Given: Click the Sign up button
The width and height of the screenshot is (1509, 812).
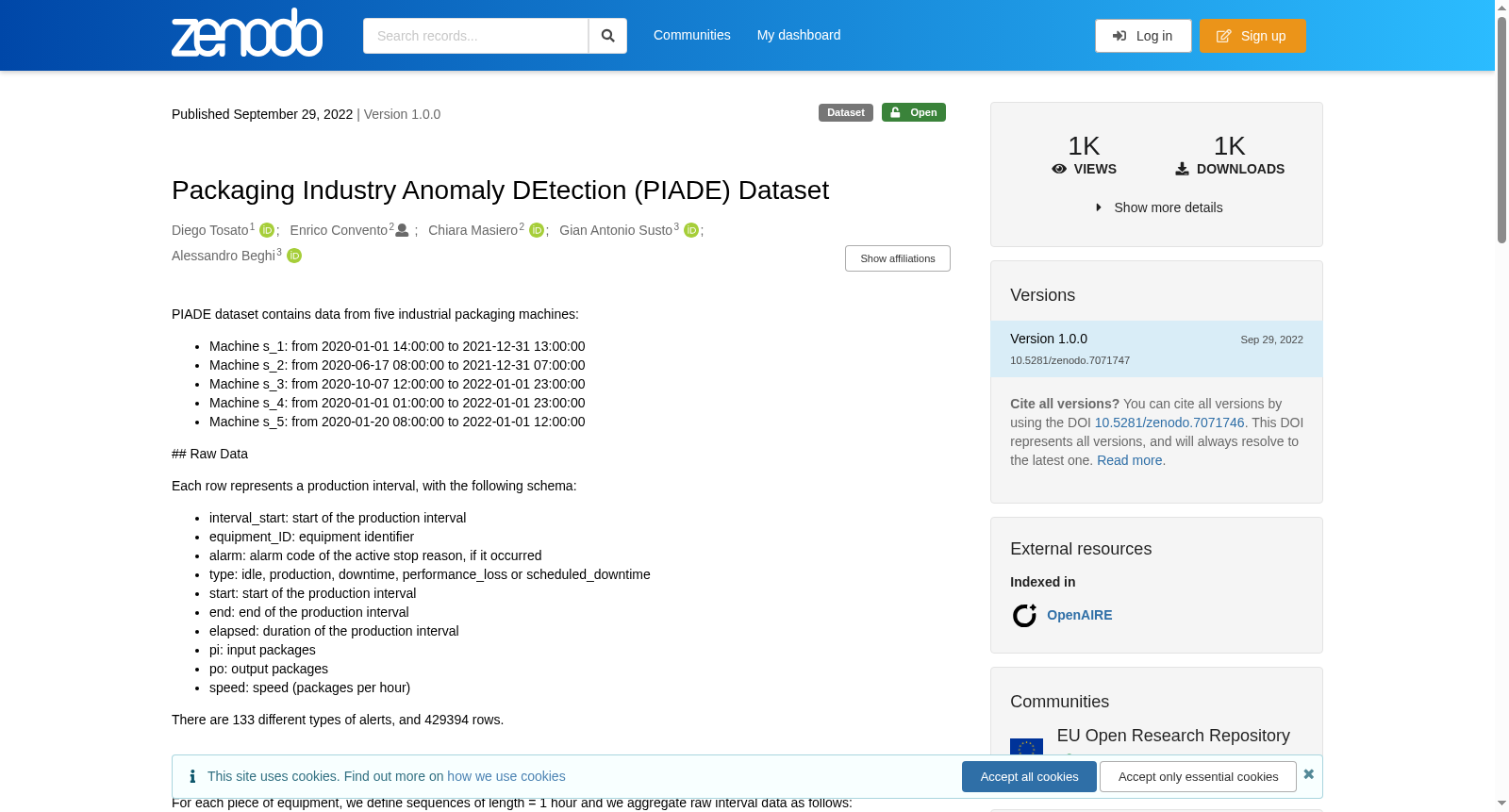Looking at the screenshot, I should coord(1252,36).
